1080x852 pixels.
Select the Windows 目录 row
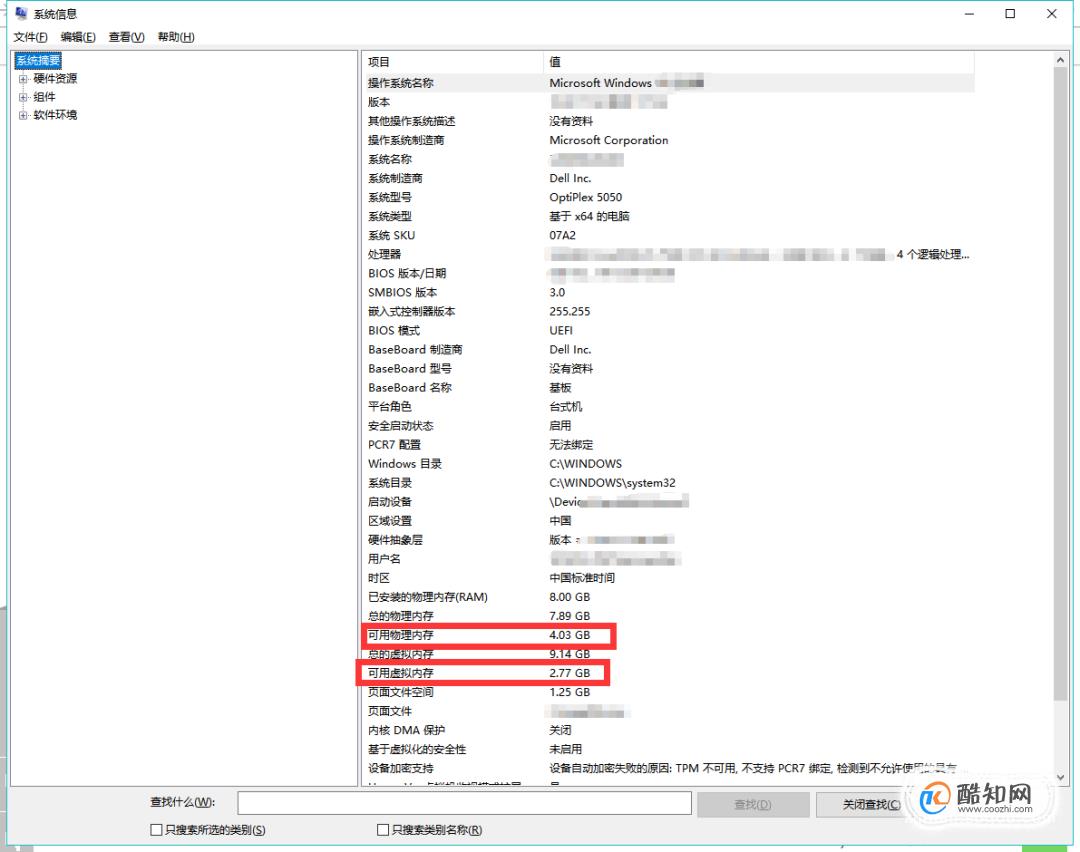668,464
